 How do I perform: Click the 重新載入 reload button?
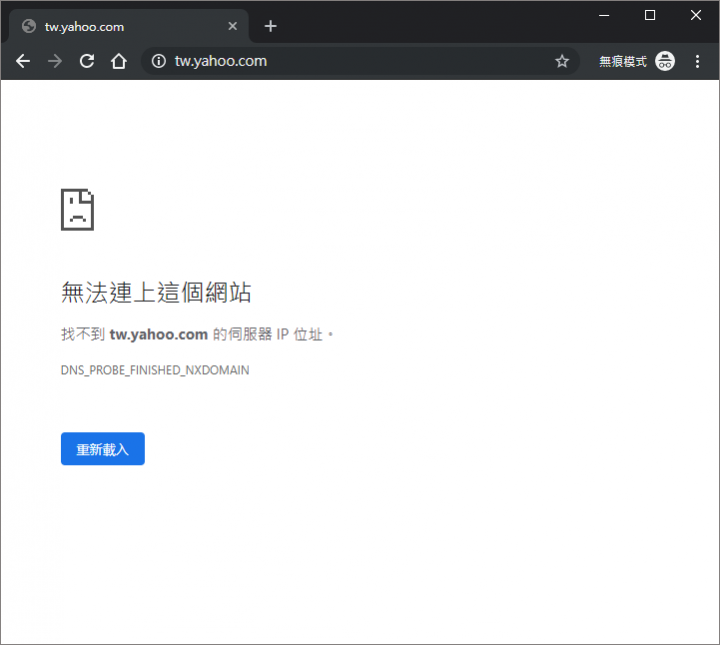click(x=103, y=449)
